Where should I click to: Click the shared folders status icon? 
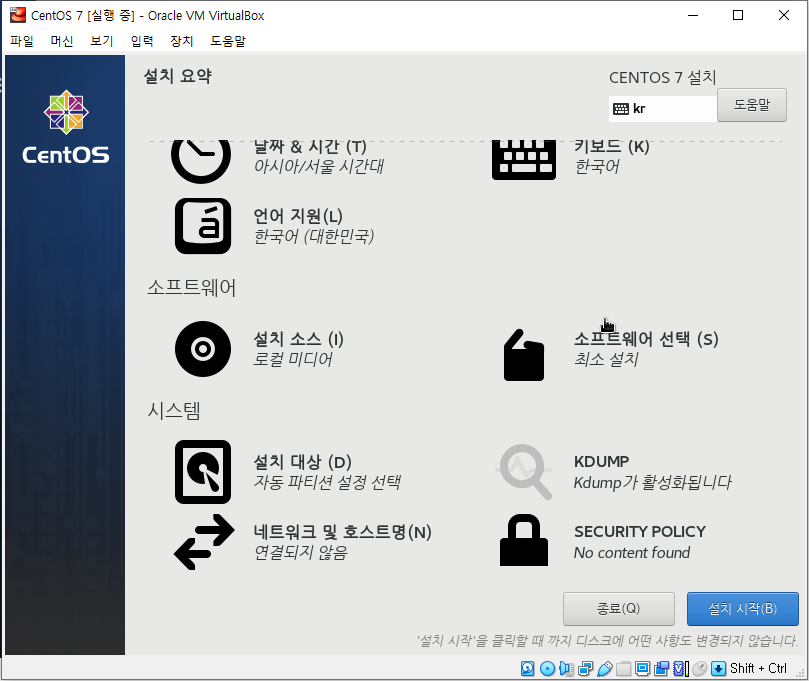[623, 669]
